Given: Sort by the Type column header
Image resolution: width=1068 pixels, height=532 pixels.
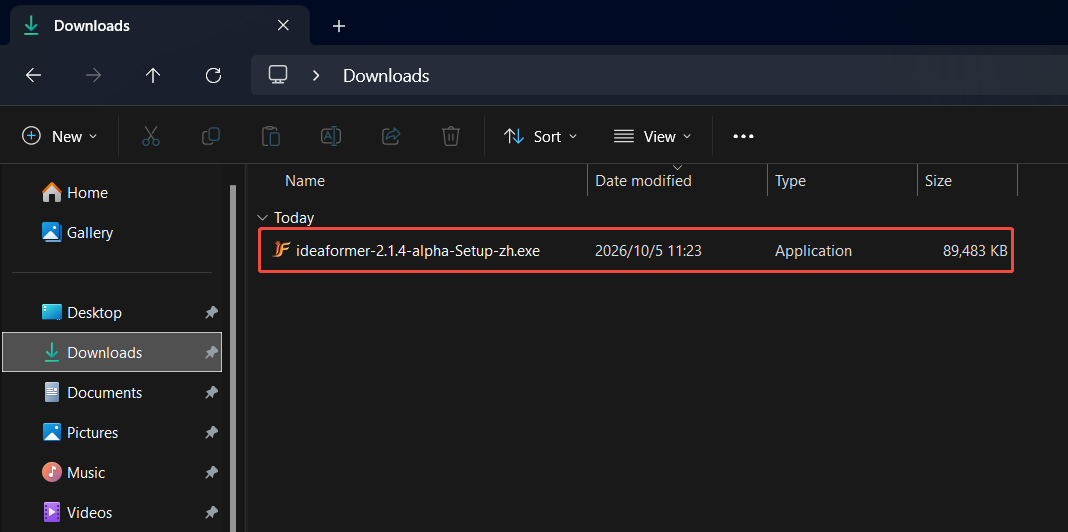Looking at the screenshot, I should tap(790, 181).
